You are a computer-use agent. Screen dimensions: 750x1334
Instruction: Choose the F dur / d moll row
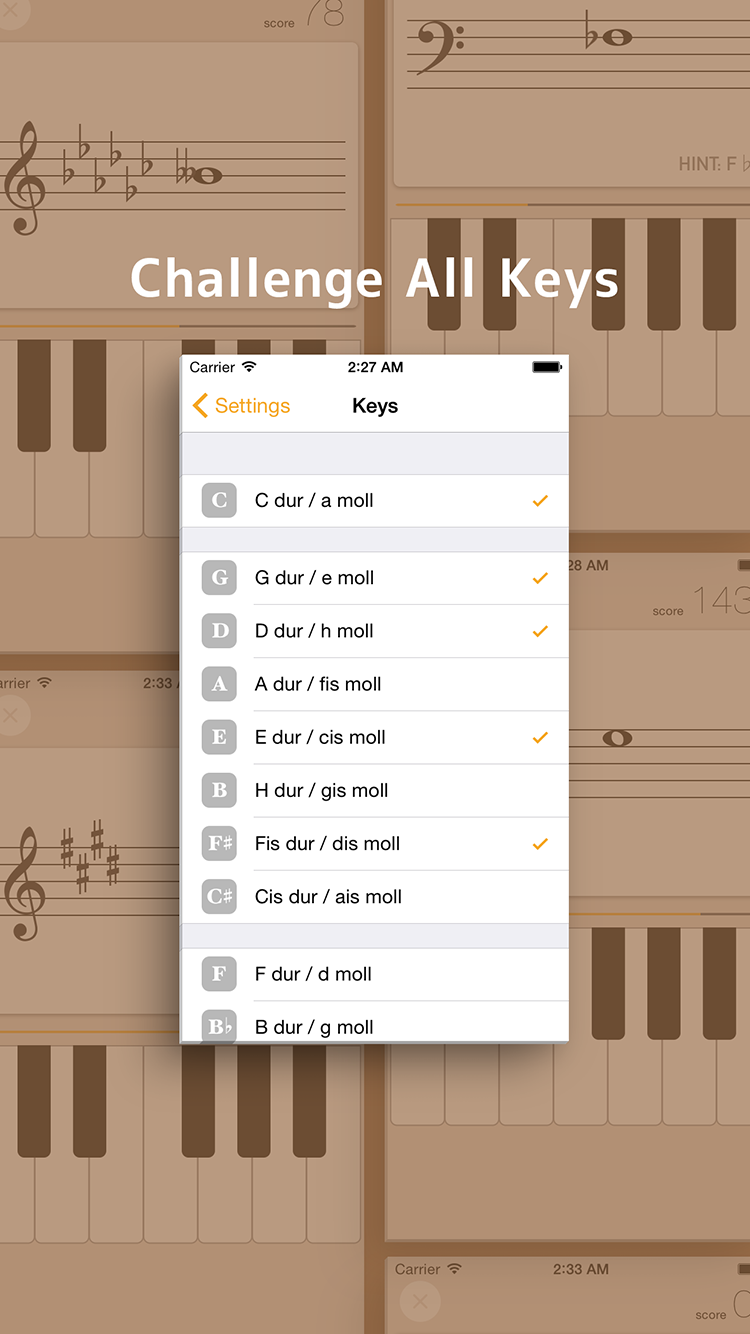pos(374,974)
